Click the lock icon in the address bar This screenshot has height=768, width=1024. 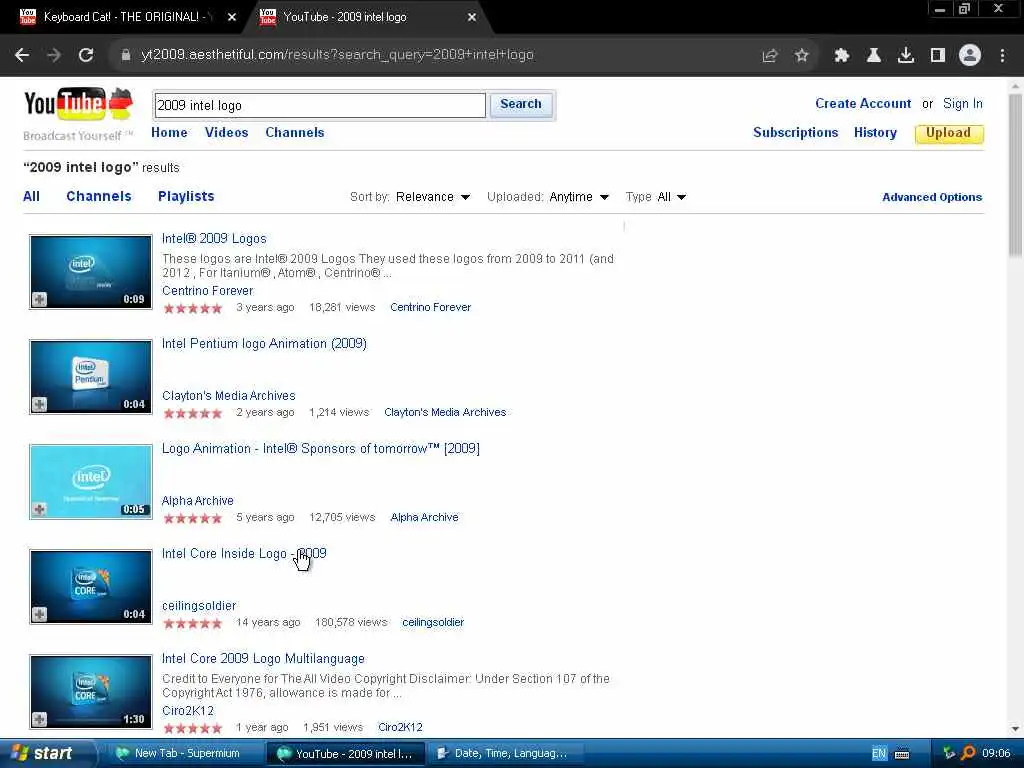coord(126,56)
